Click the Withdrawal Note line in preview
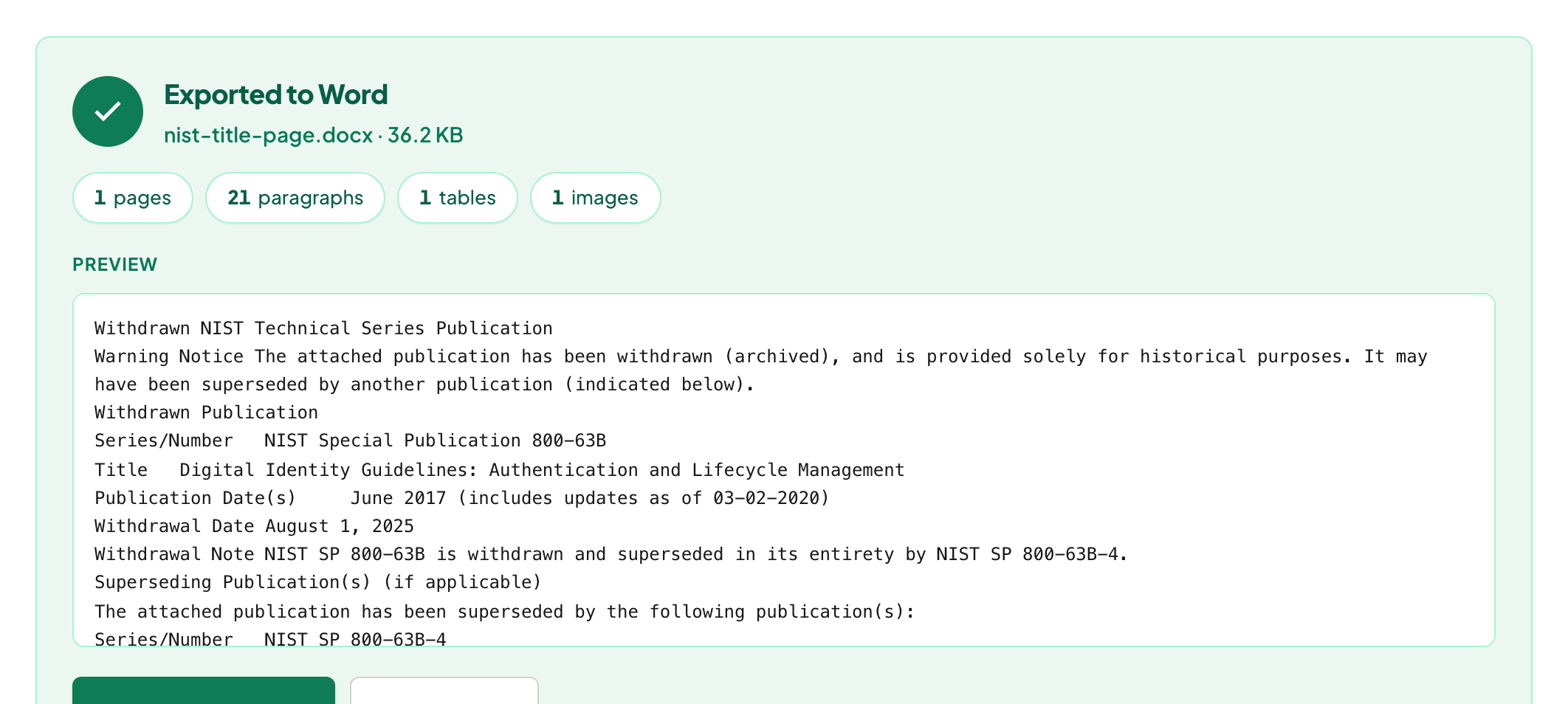The height and width of the screenshot is (704, 1568). pos(611,554)
